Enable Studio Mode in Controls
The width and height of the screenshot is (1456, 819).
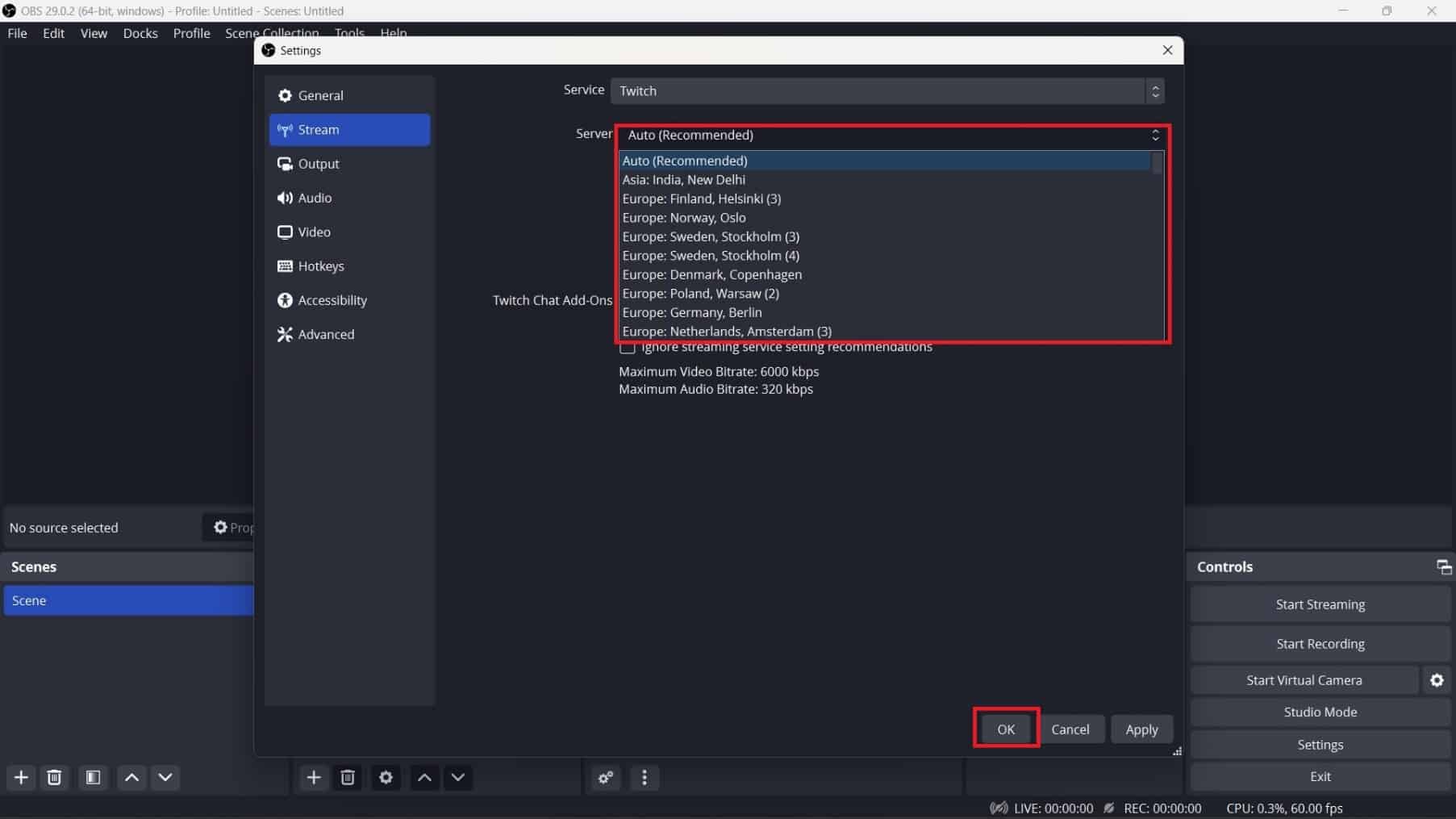point(1320,712)
